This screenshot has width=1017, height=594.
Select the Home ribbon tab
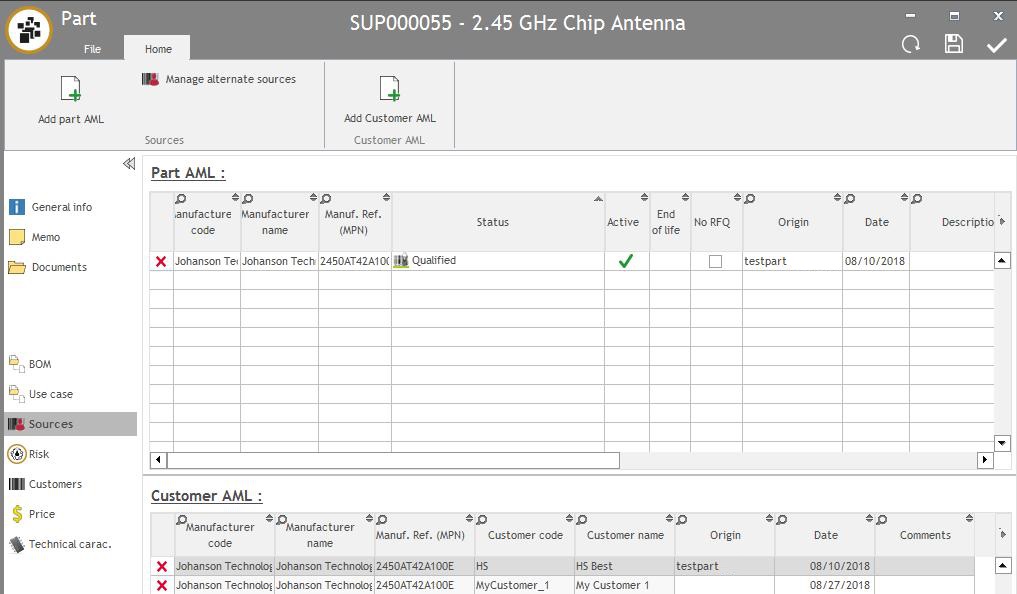pos(158,49)
